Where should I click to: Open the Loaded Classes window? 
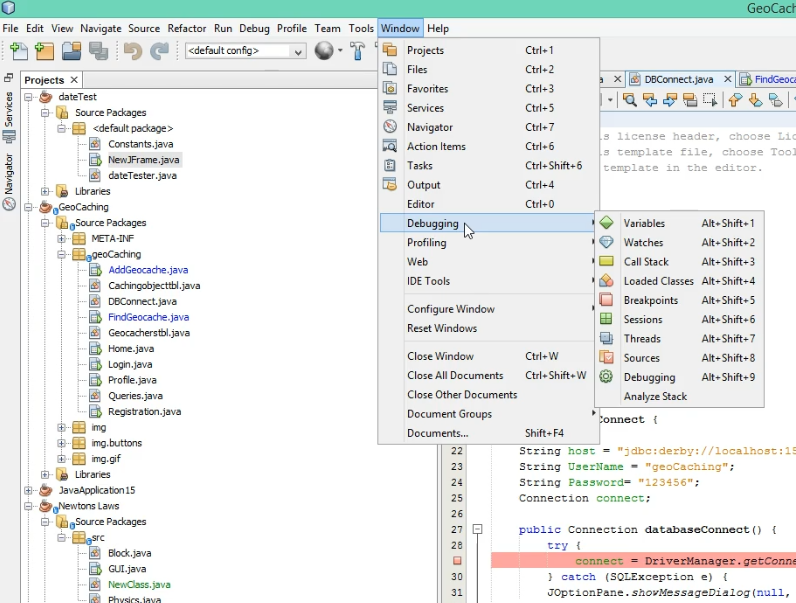point(679,281)
